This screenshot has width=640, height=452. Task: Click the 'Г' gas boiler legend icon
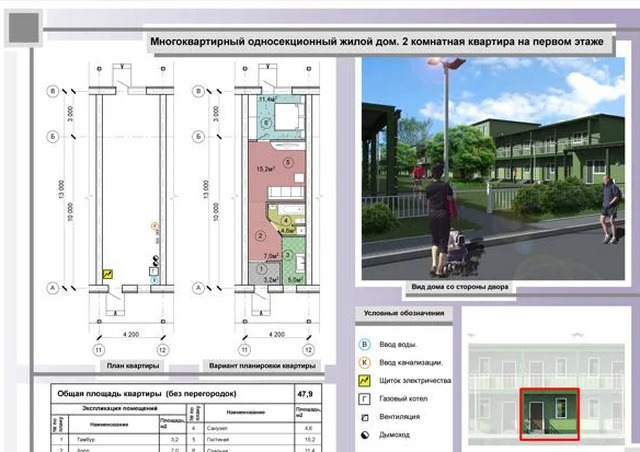[364, 399]
